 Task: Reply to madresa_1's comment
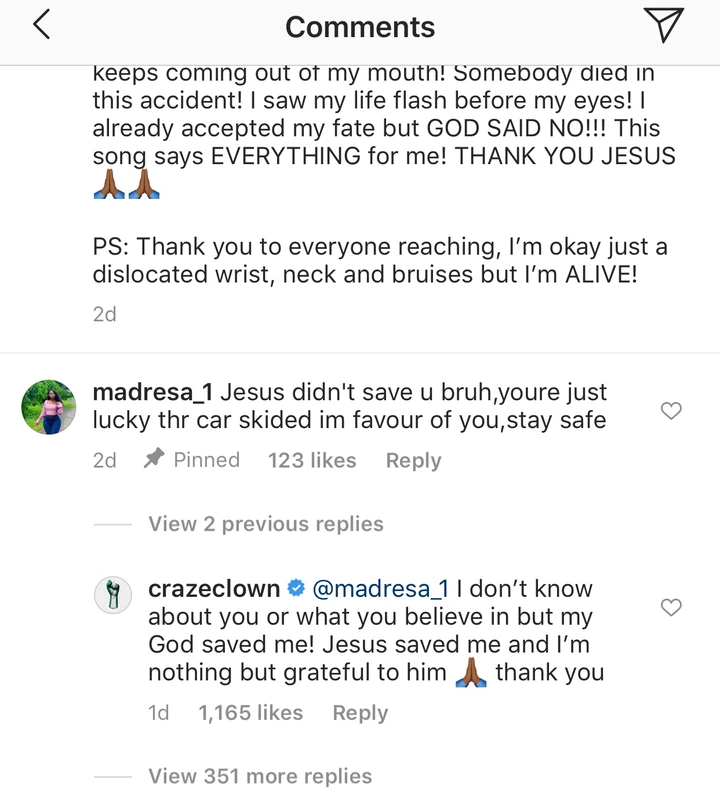click(413, 460)
